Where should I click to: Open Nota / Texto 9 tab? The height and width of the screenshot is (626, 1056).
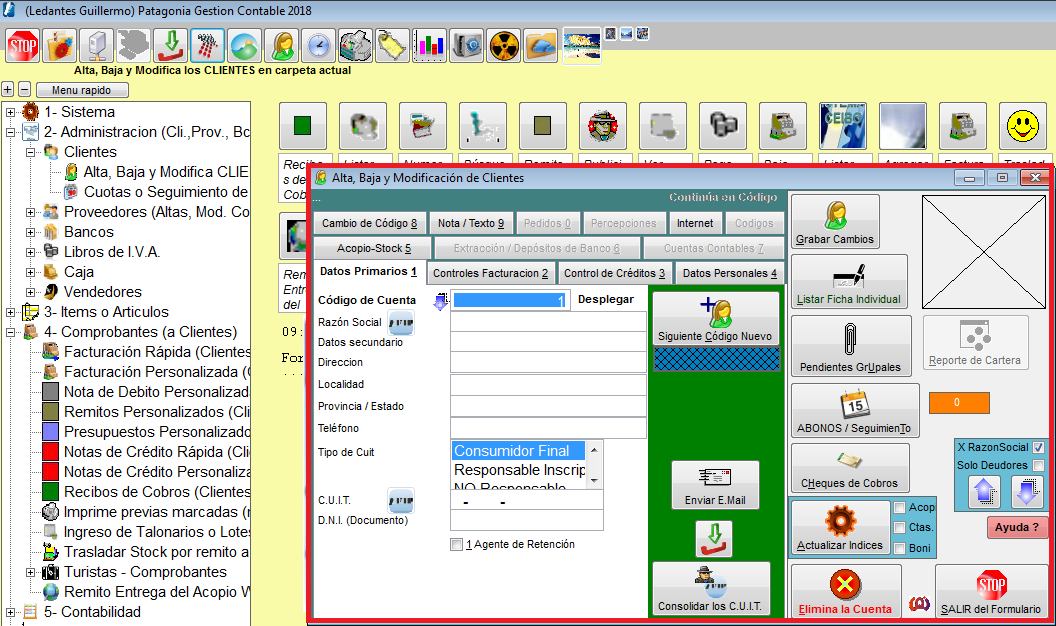471,223
